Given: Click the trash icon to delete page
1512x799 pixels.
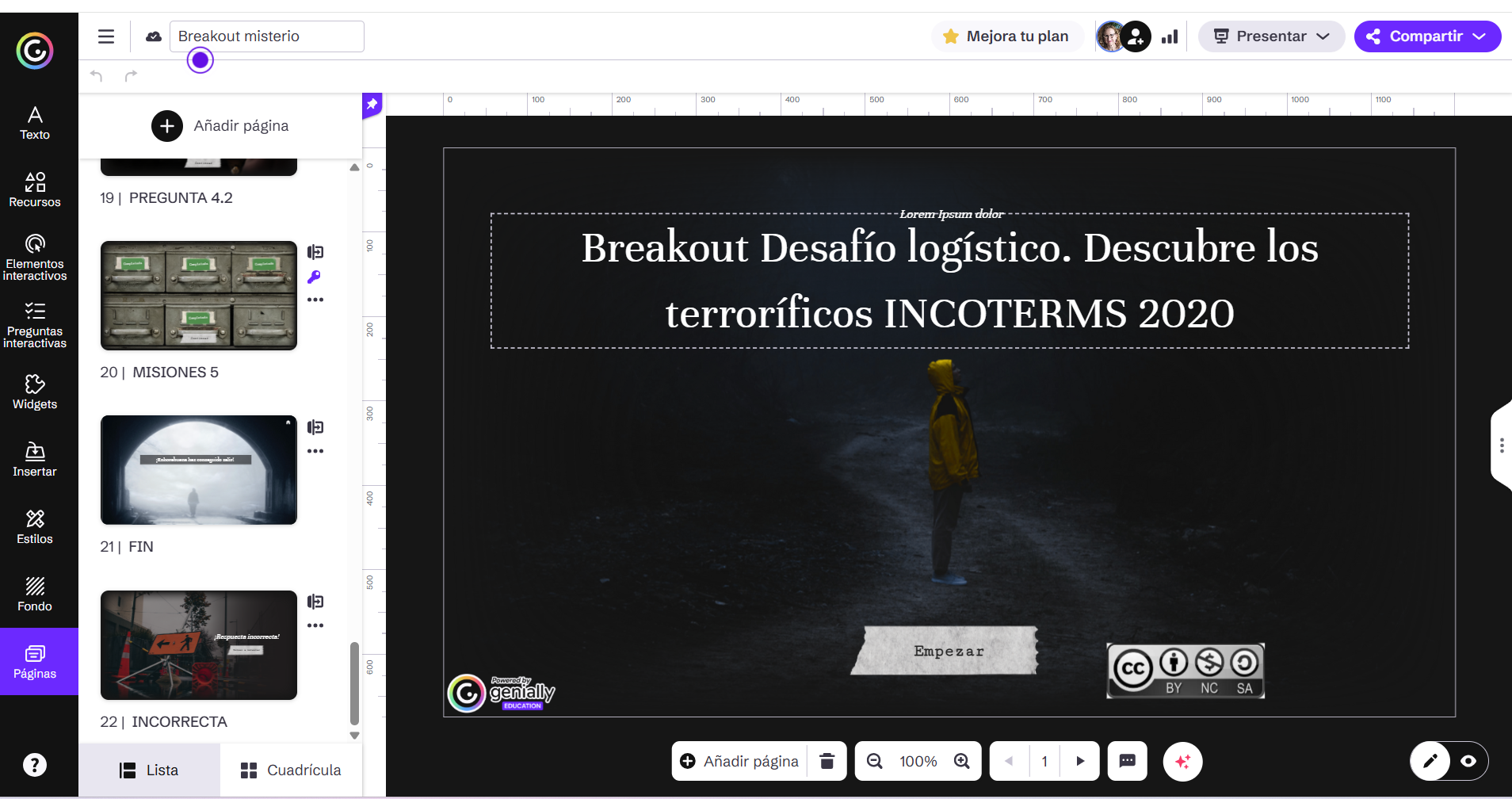Looking at the screenshot, I should coord(827,761).
